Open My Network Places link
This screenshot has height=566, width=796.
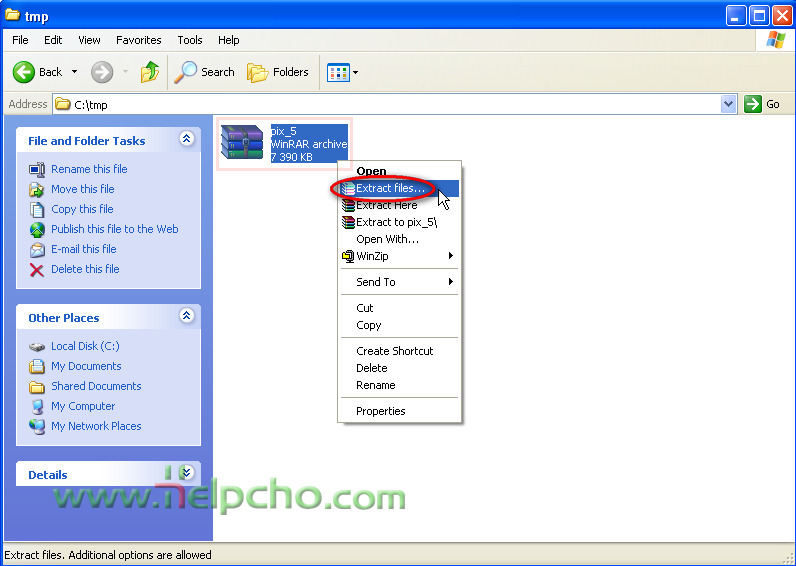pos(96,426)
